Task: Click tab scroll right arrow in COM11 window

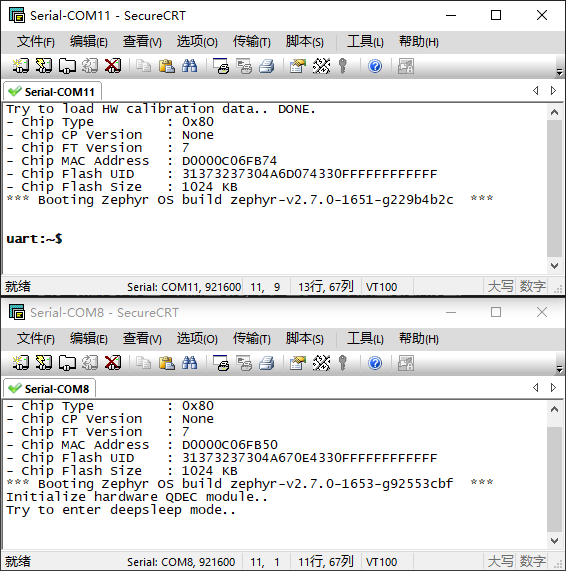Action: coord(553,90)
